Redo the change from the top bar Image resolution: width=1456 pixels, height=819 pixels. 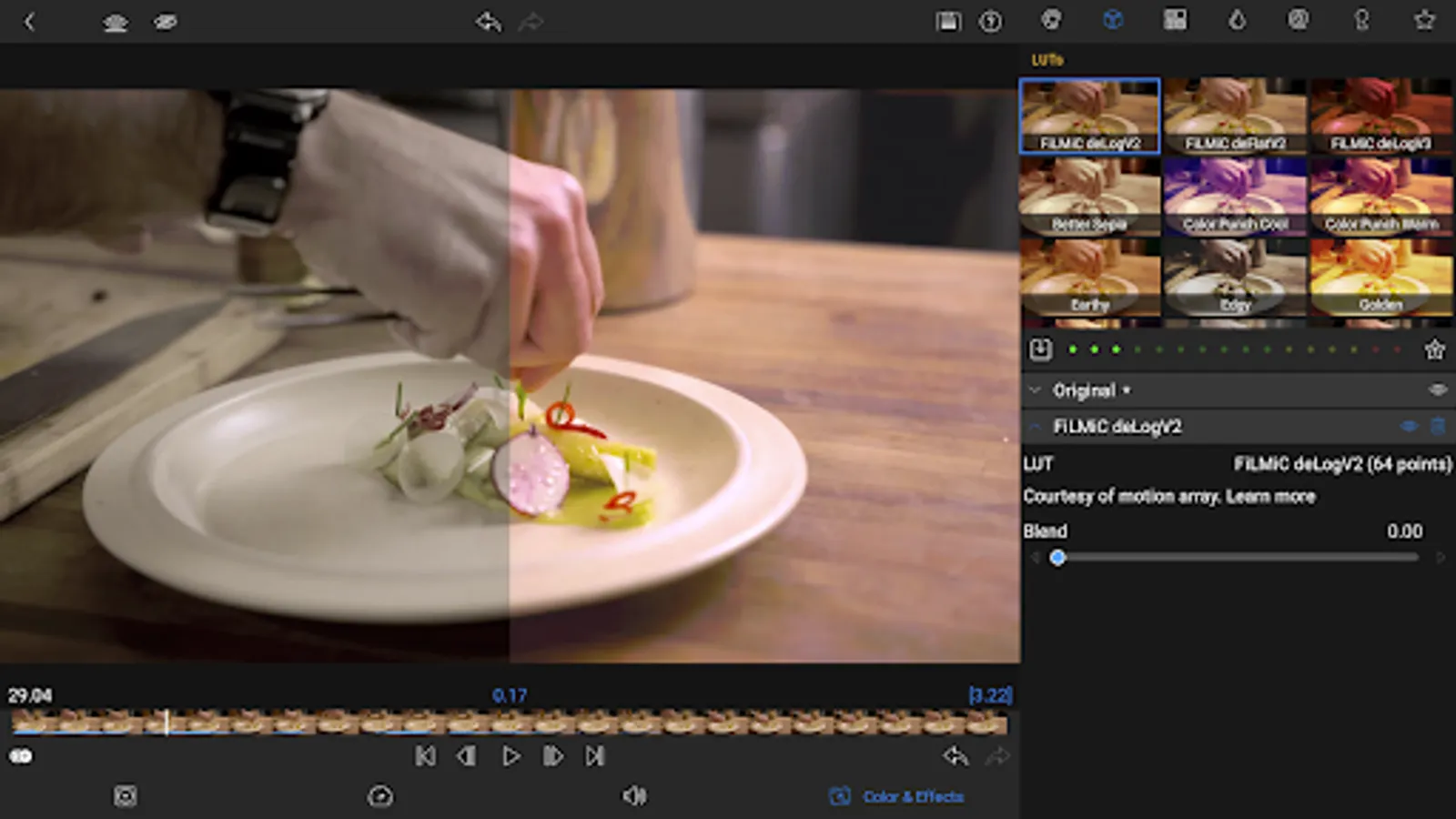pos(531,22)
